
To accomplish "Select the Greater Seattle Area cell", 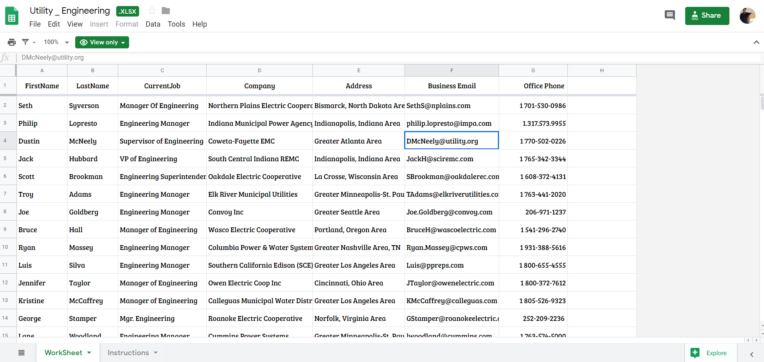I will tap(358, 212).
